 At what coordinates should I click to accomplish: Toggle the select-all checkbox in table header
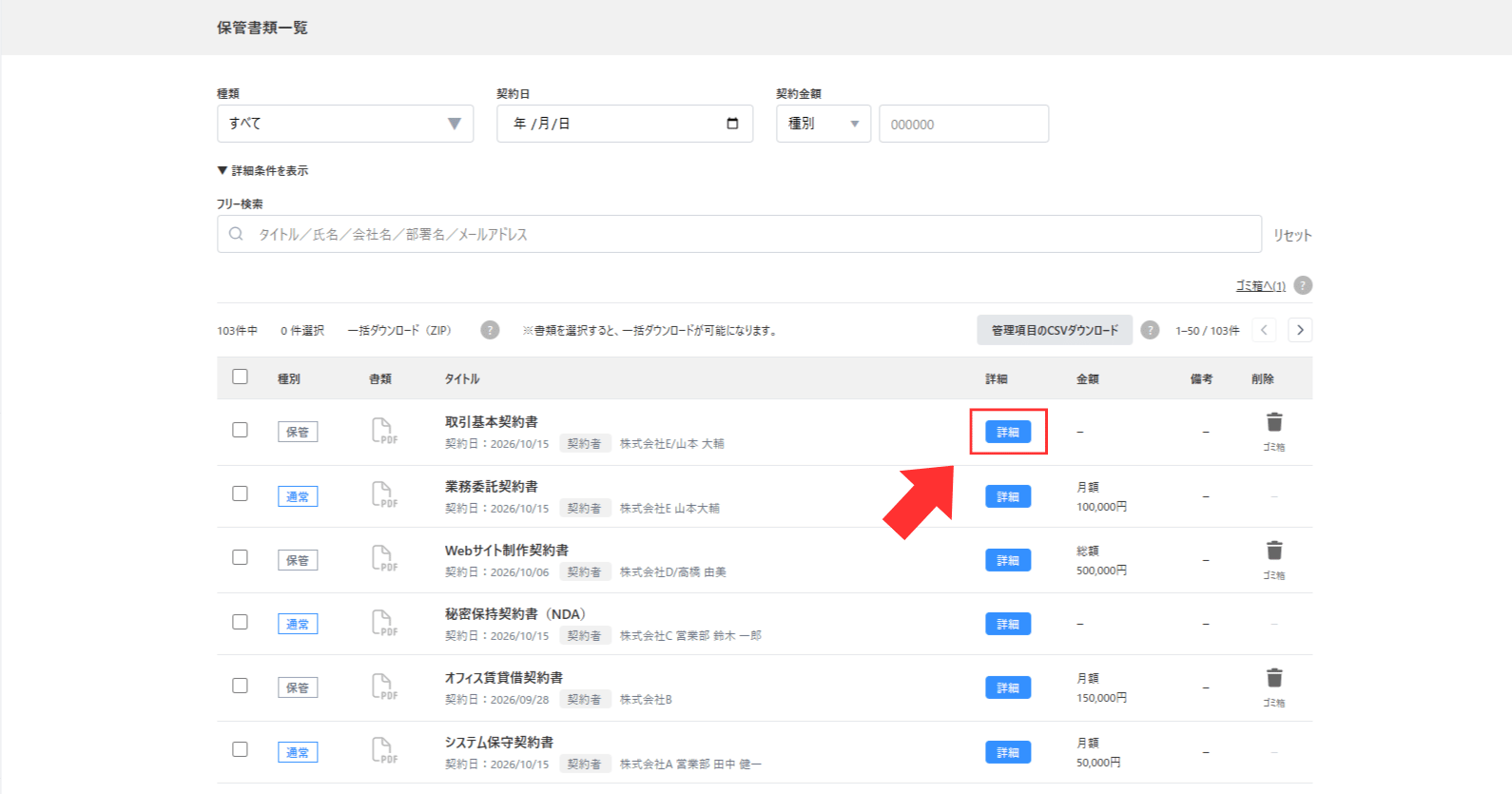[240, 377]
